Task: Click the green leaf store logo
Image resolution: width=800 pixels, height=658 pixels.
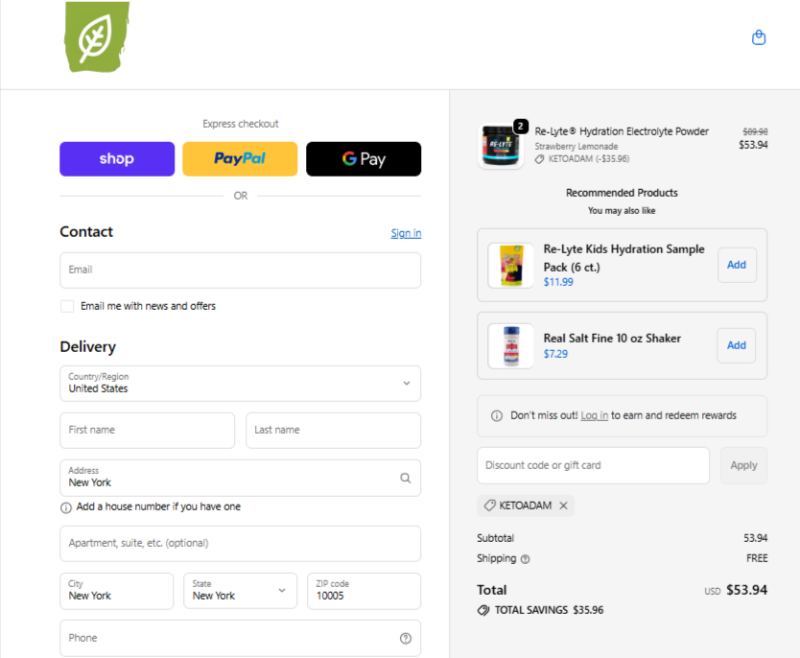Action: point(97,39)
